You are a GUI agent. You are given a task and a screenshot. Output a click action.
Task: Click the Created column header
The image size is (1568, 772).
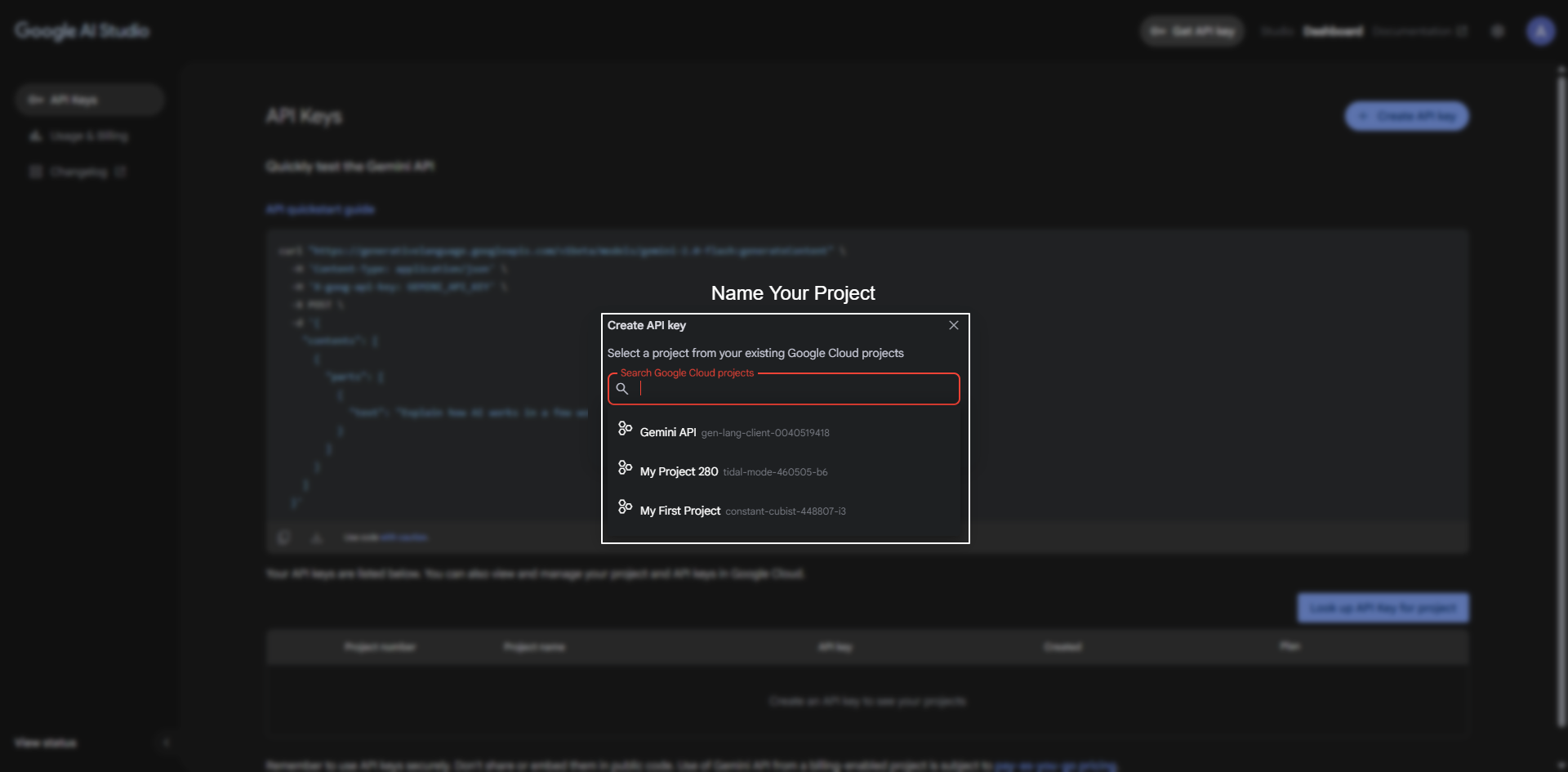pos(1062,647)
